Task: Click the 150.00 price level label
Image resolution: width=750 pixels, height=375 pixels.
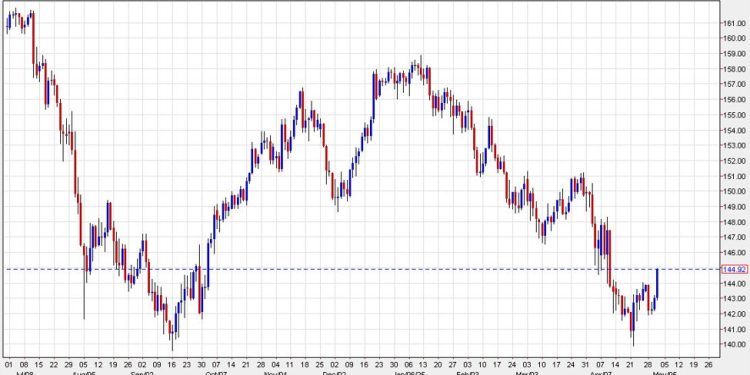Action: tap(734, 191)
